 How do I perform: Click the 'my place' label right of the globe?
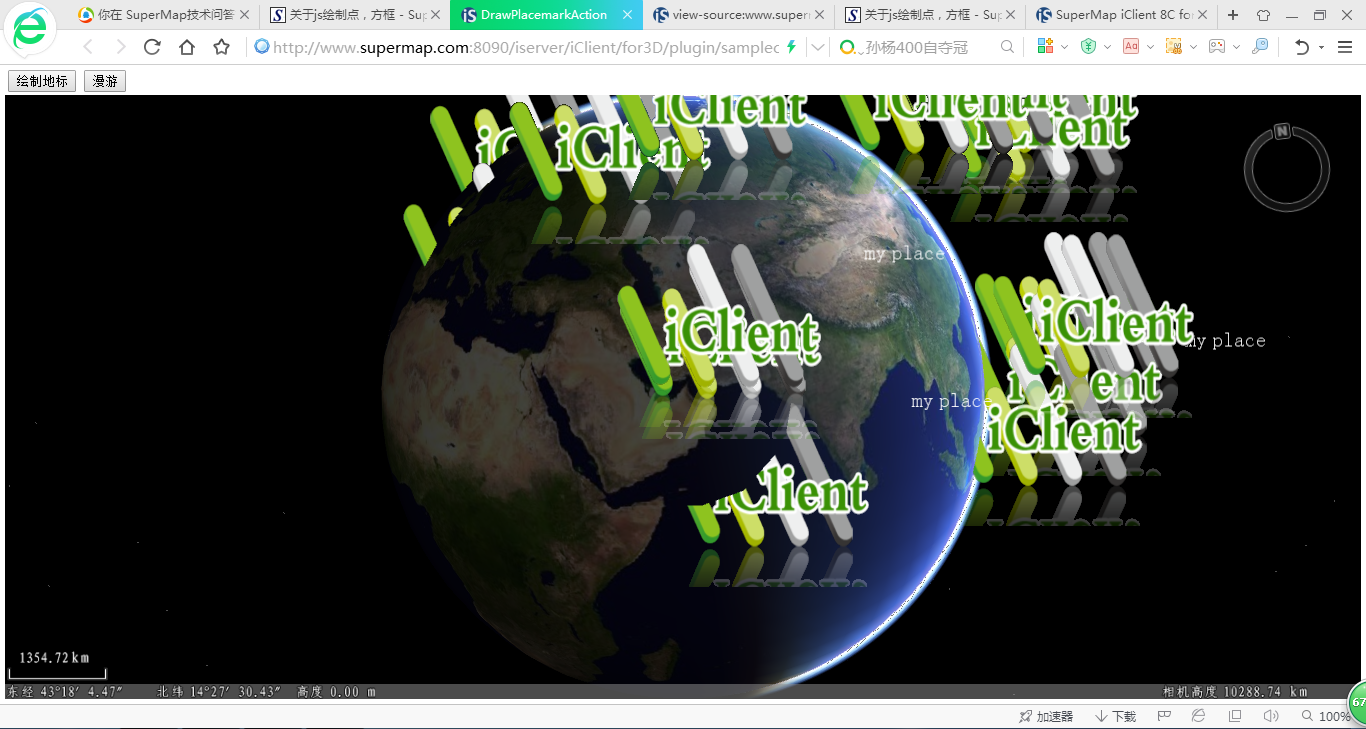click(1225, 341)
